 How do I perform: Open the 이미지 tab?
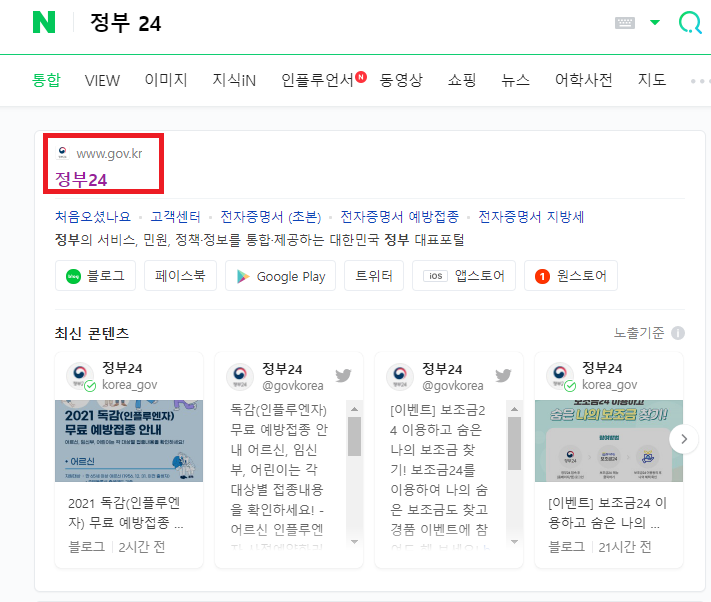click(166, 80)
